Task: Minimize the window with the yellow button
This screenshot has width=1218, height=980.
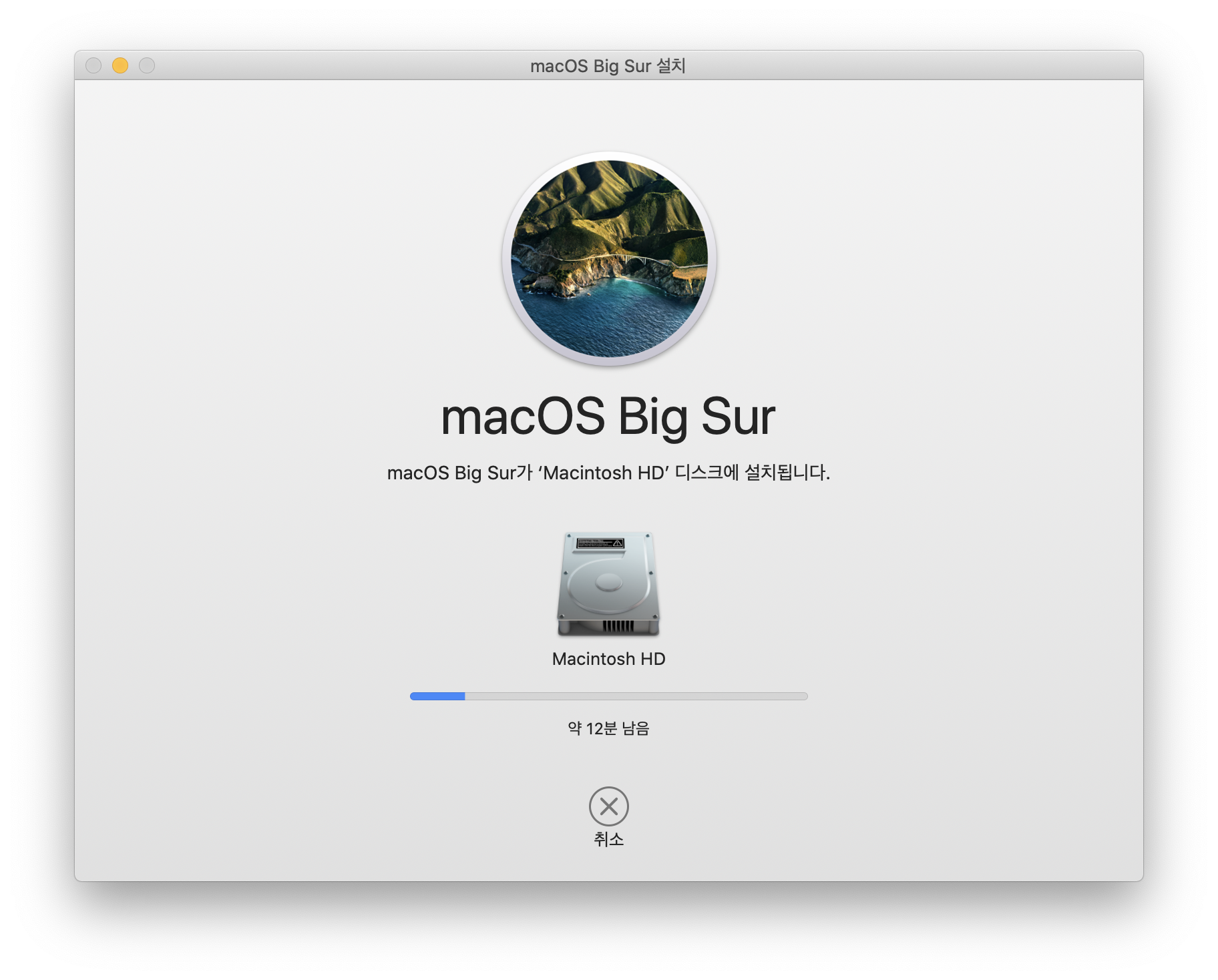Action: [x=120, y=65]
